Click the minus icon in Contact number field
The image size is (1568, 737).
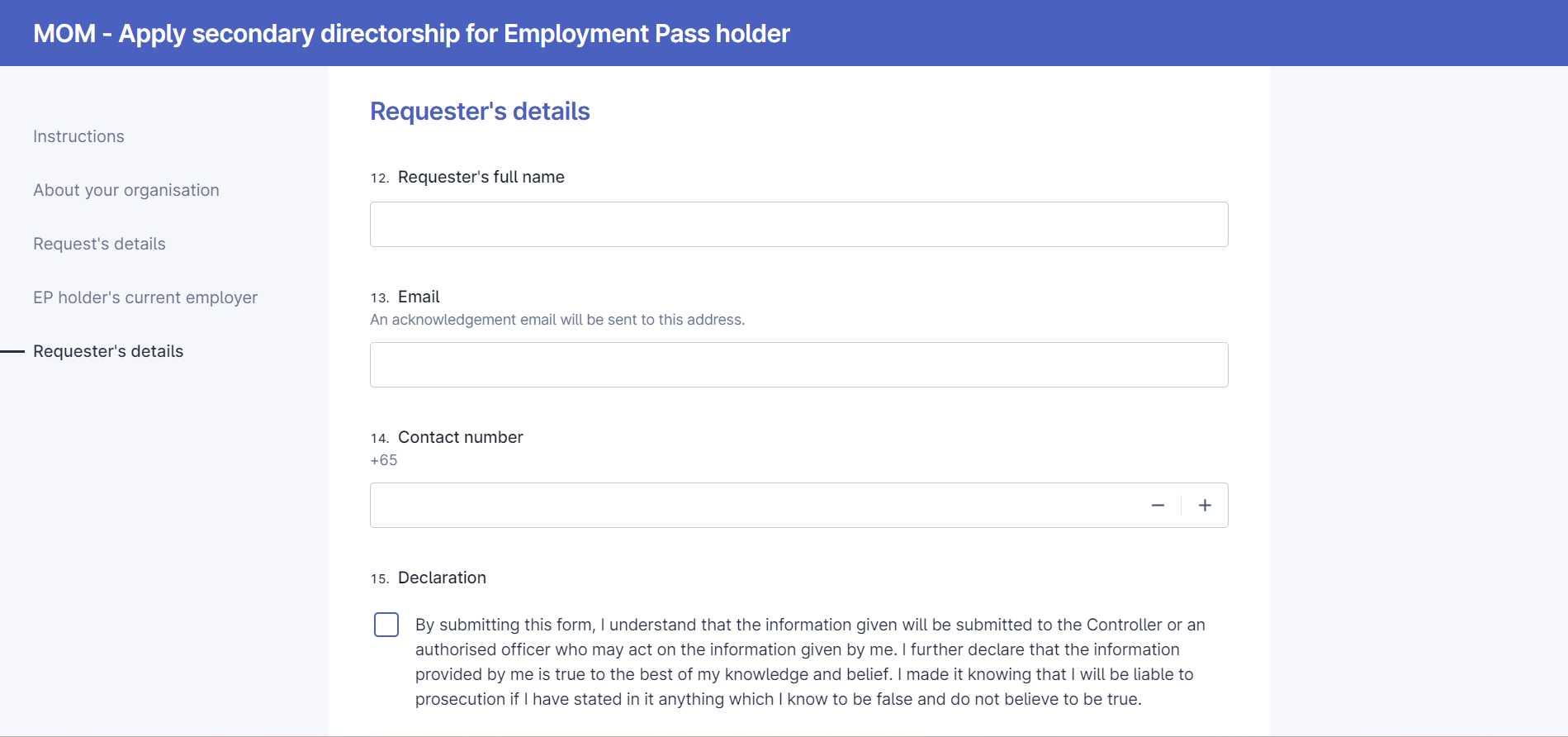point(1158,506)
